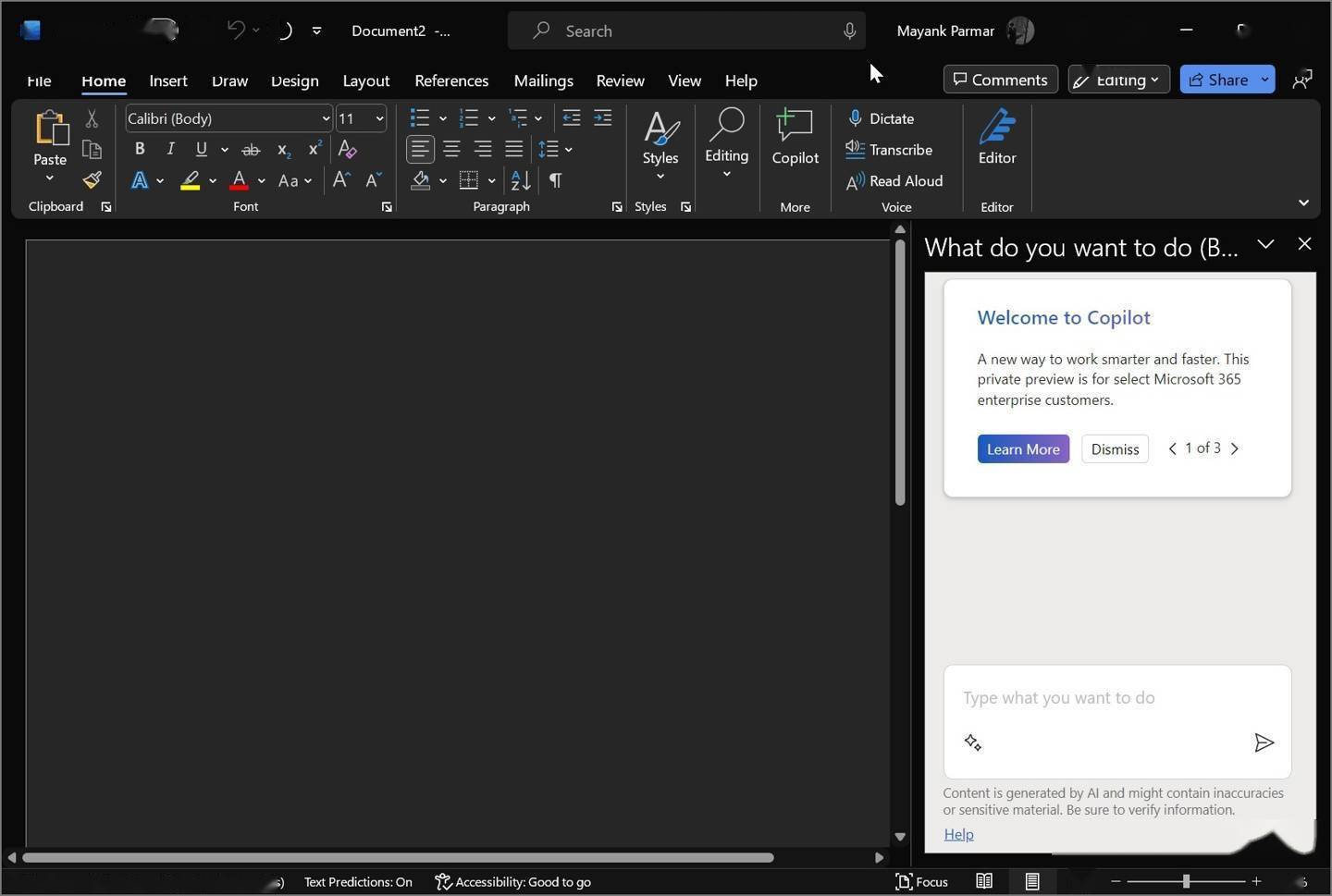This screenshot has width=1332, height=896.
Task: Enable italic formatting
Action: (x=170, y=148)
